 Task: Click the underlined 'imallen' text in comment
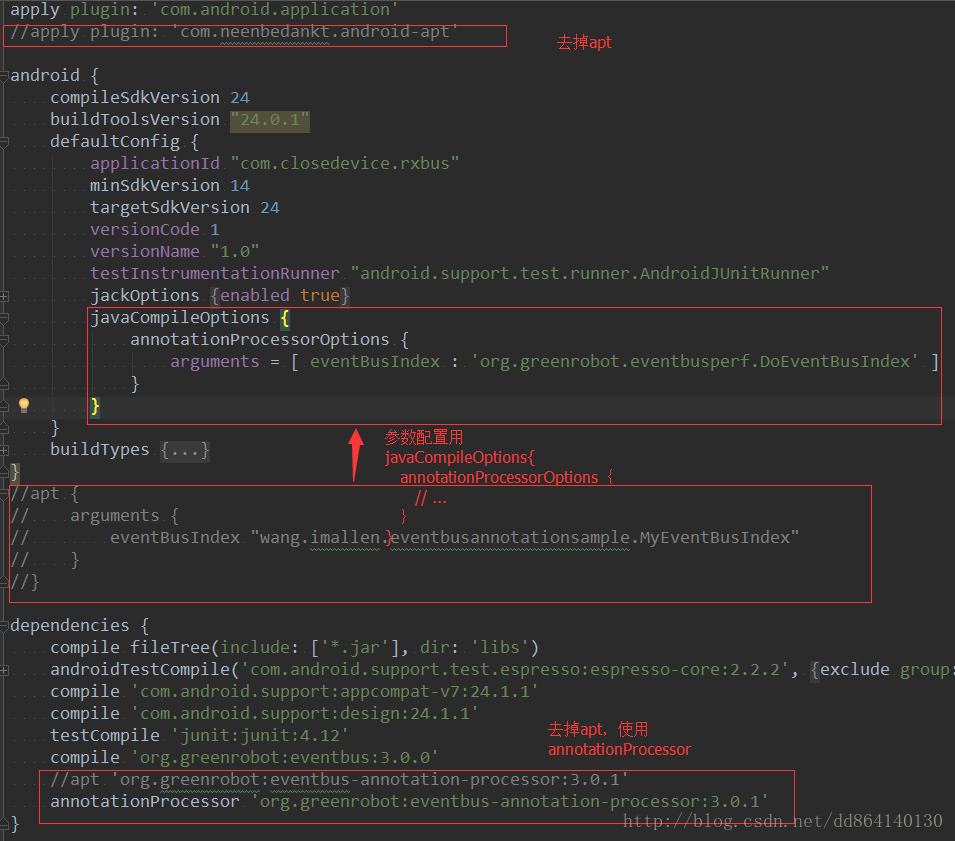[349, 538]
